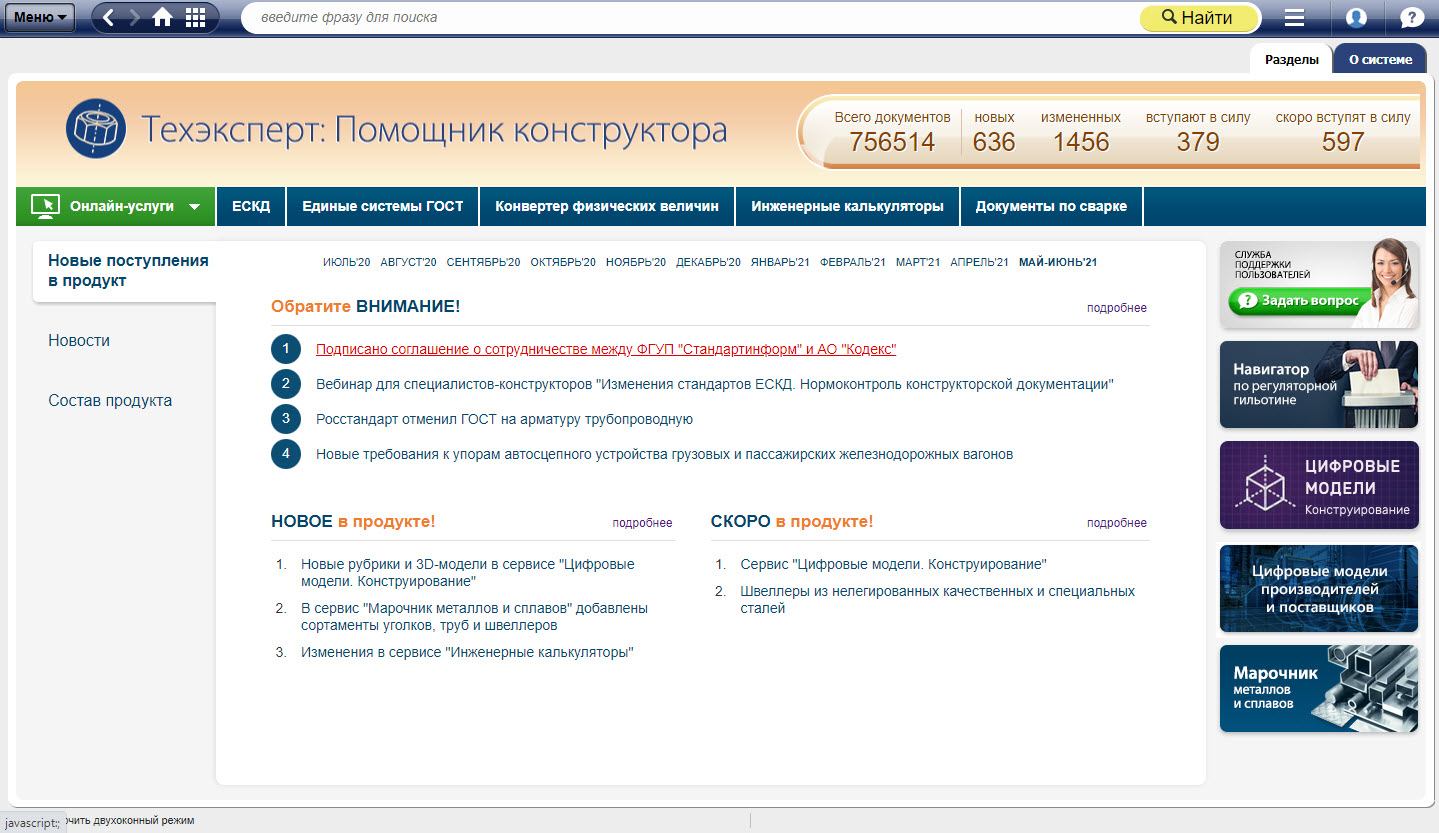Image resolution: width=1439 pixels, height=833 pixels.
Task: Click the Онлайн-услуги monitor icon
Action: (45, 206)
